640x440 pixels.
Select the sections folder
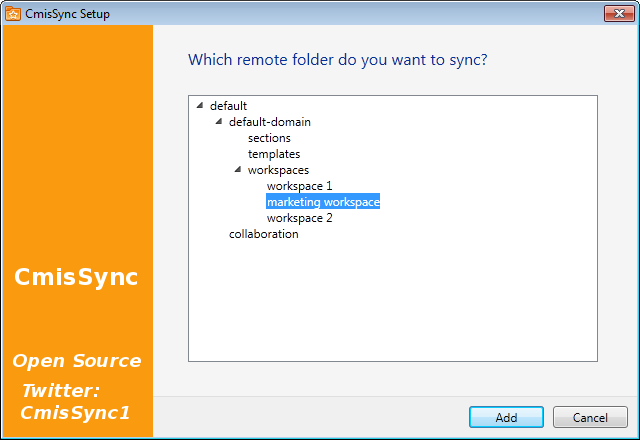(269, 138)
